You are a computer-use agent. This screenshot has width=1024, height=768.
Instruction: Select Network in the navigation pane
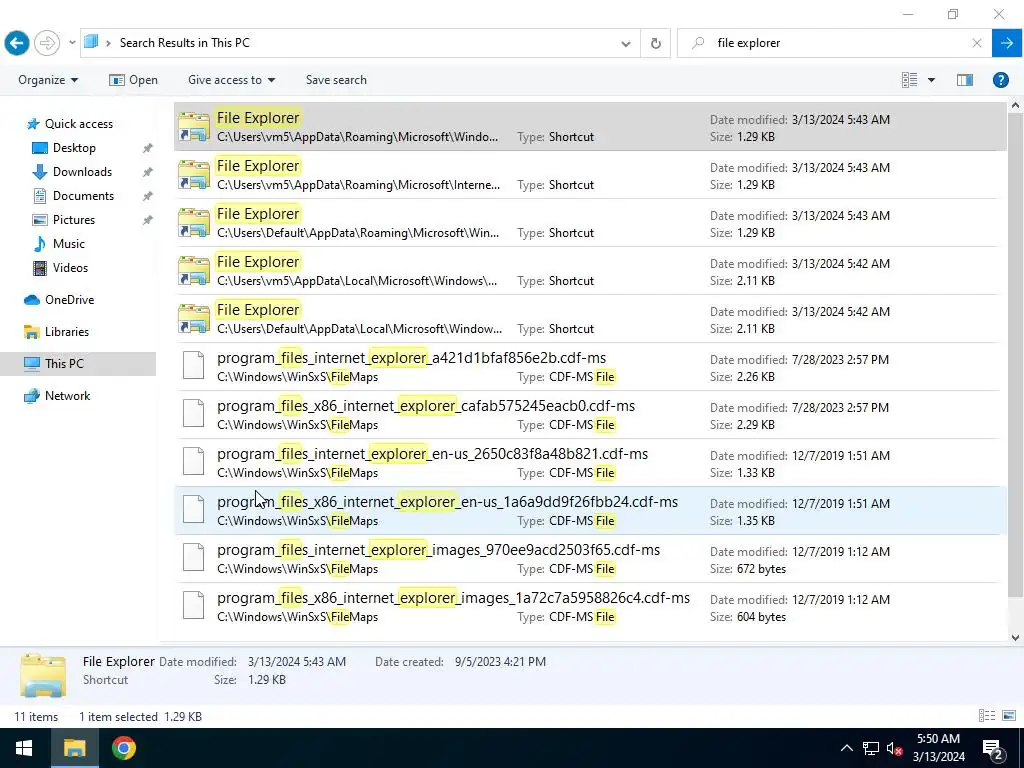[x=67, y=396]
